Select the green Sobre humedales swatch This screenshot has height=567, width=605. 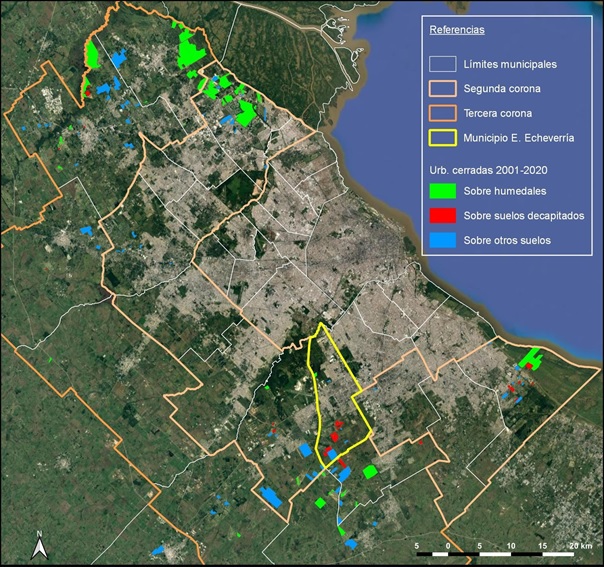tap(442, 191)
